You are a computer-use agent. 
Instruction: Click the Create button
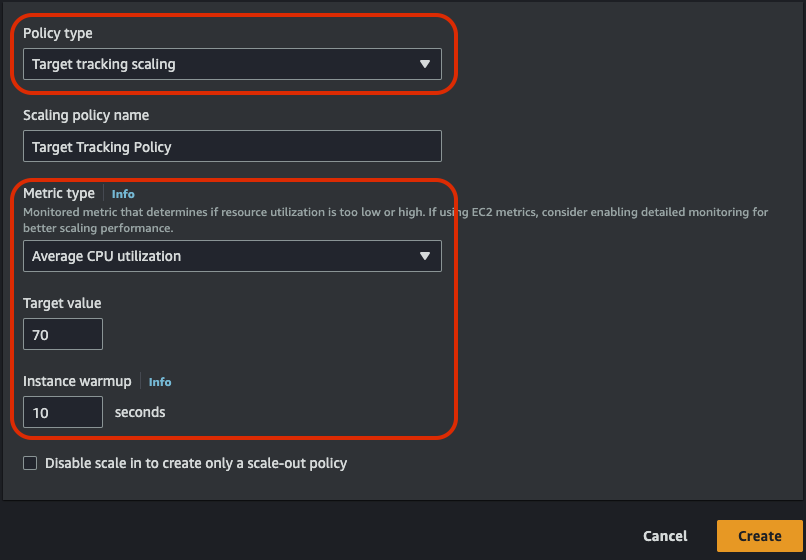click(x=760, y=536)
